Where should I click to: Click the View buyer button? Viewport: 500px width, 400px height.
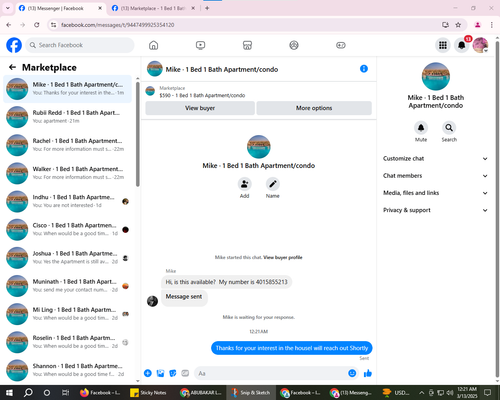point(200,108)
